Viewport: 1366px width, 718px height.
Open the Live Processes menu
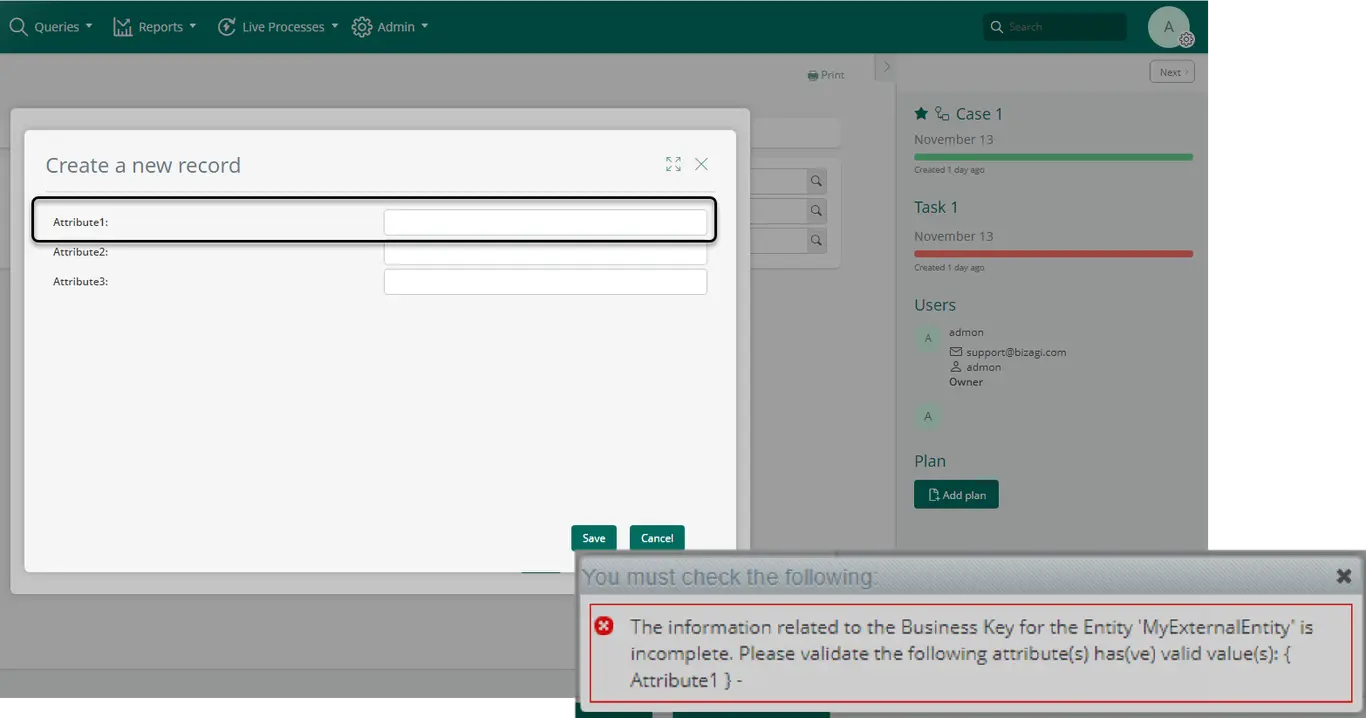(278, 27)
